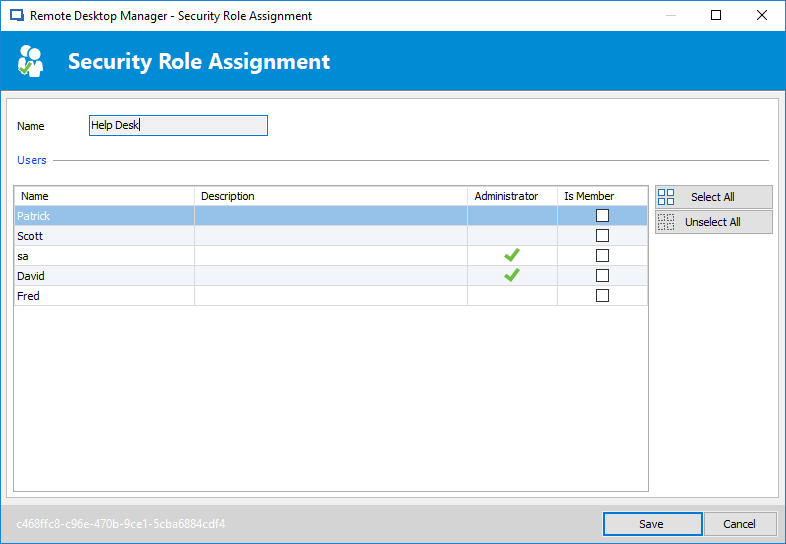Screen dimensions: 786x544
Task: Mark Fred as a member
Action: [x=602, y=296]
